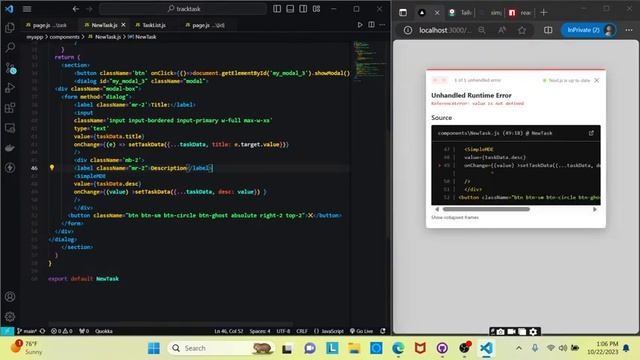Click the zoom magnifier in address bar
This screenshot has width=640, height=360.
point(482,30)
